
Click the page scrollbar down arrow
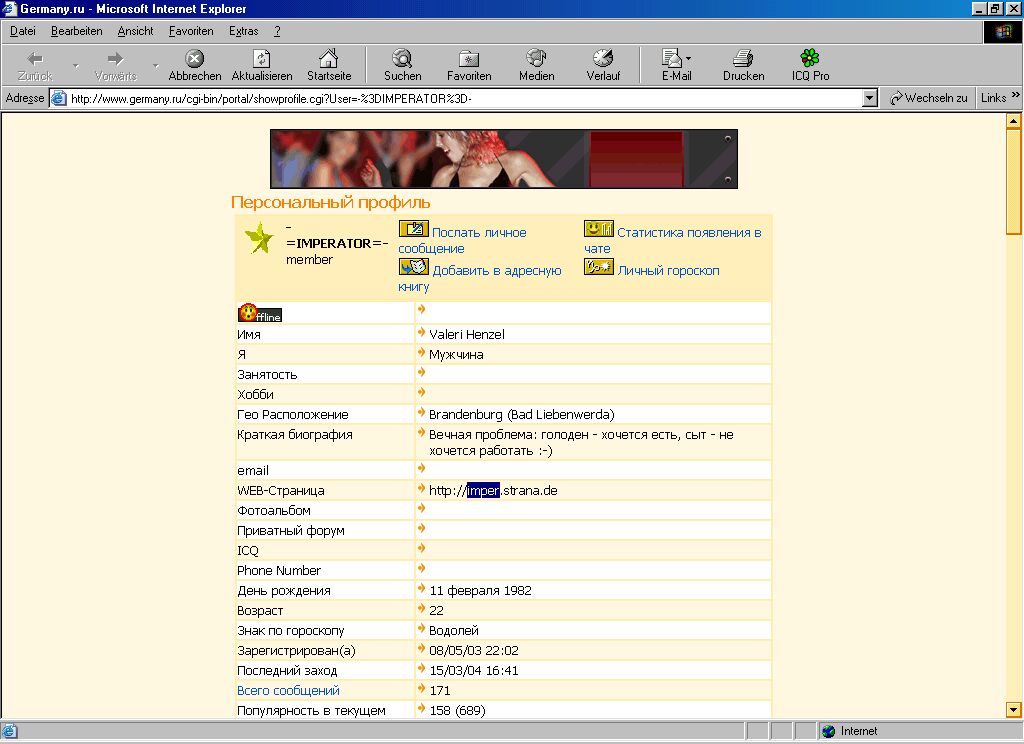(1014, 709)
